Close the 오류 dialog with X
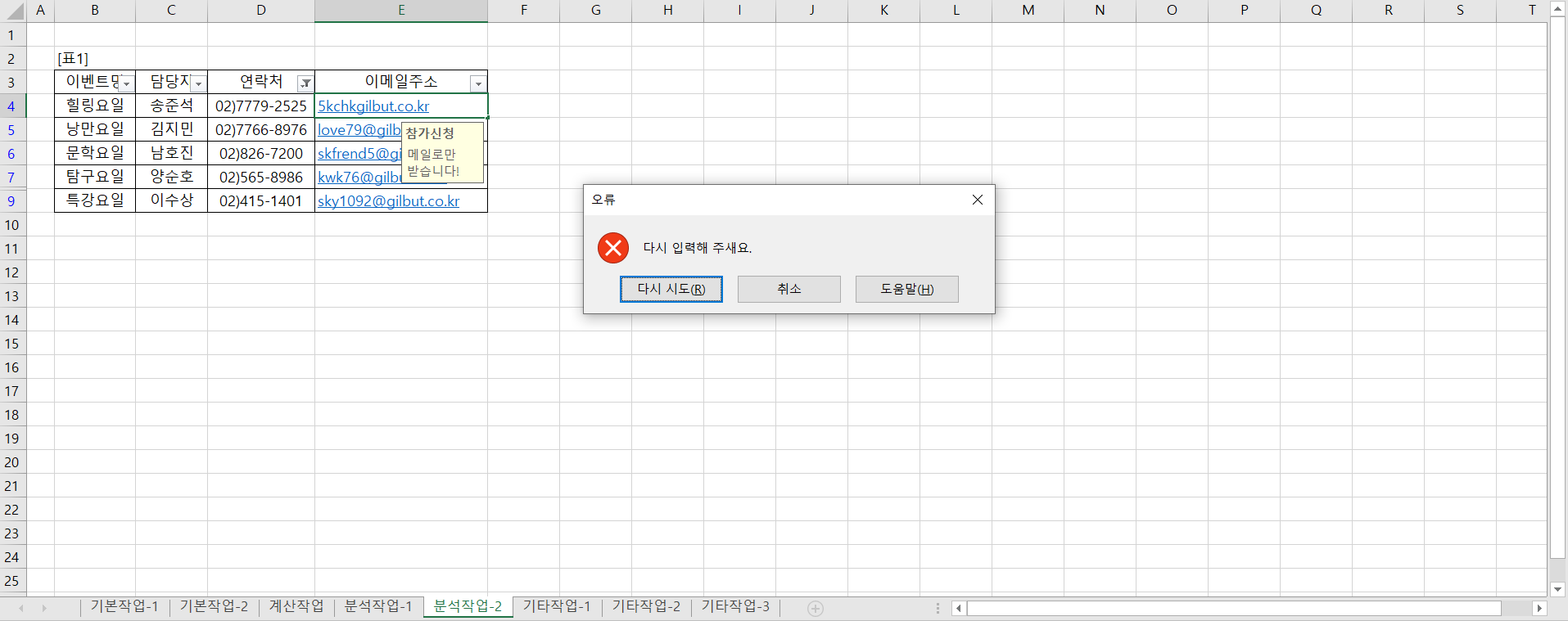 click(977, 200)
